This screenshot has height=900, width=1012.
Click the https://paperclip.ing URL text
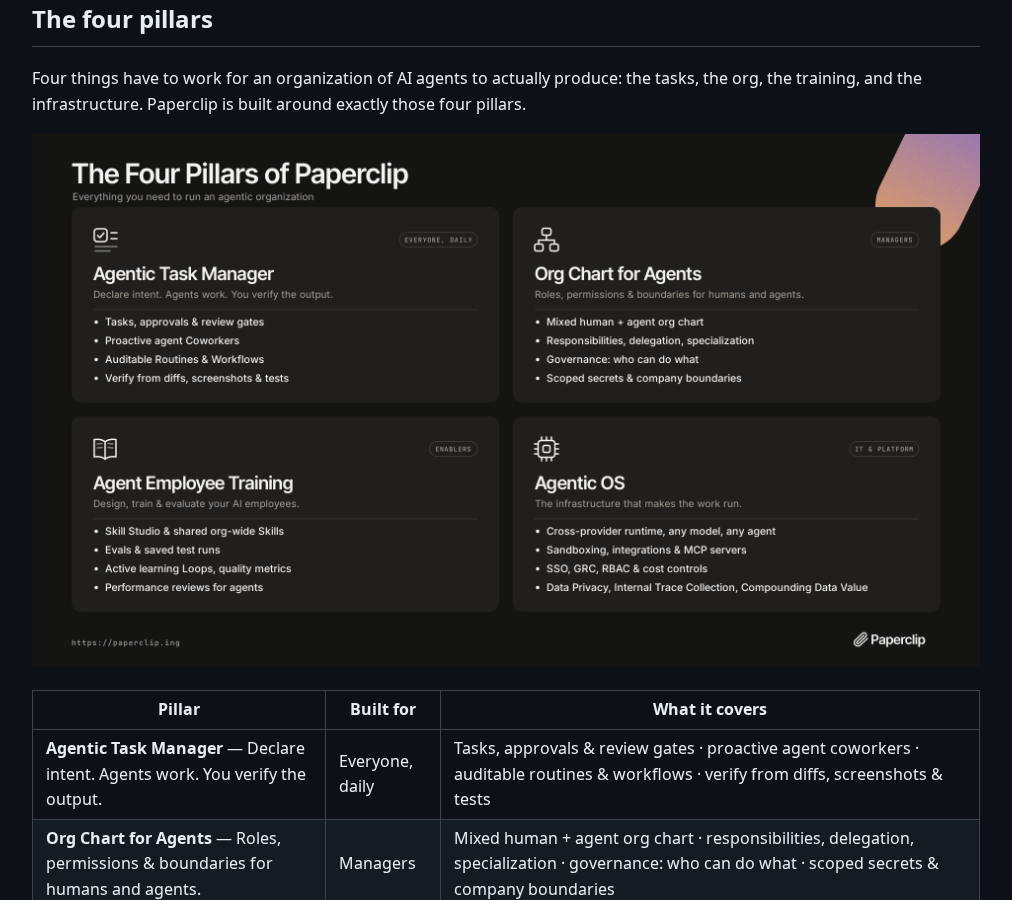coord(125,642)
